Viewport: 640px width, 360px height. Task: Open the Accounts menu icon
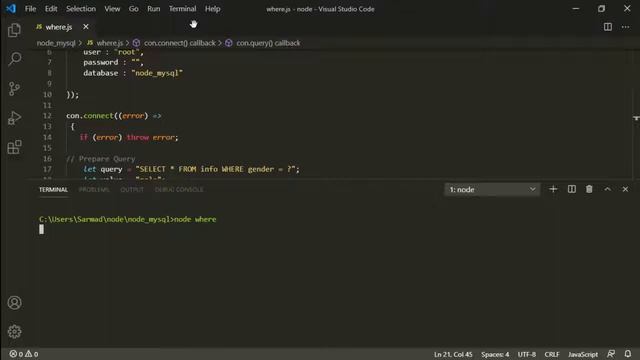click(x=14, y=302)
